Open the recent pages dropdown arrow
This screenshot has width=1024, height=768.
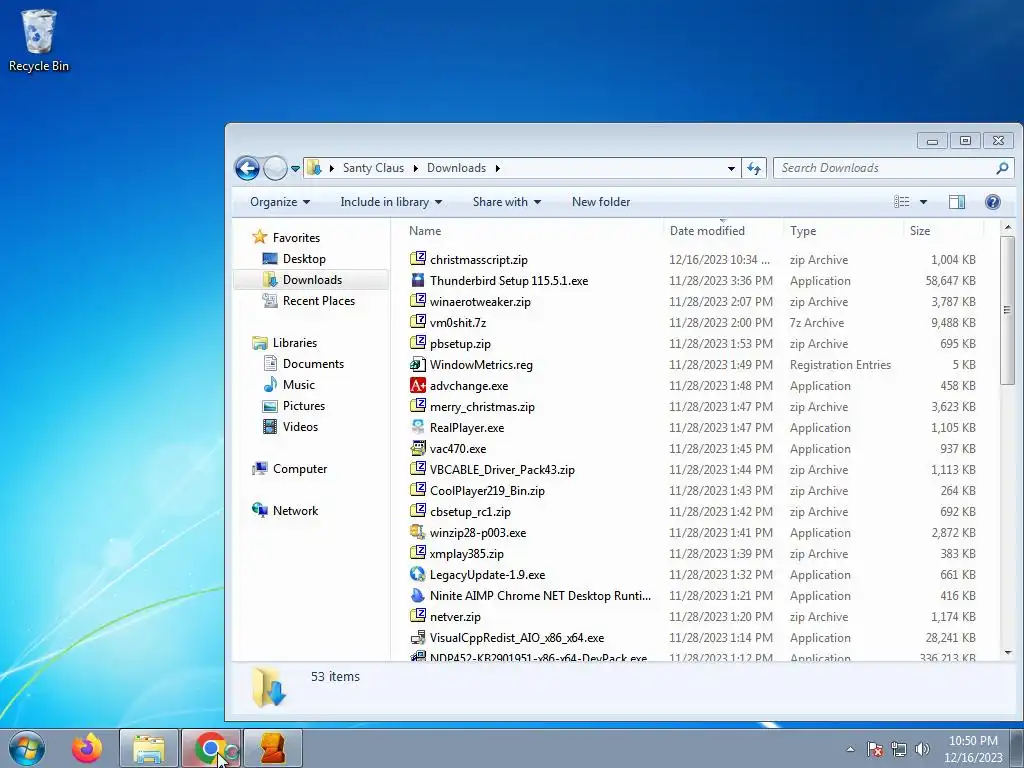pos(295,168)
